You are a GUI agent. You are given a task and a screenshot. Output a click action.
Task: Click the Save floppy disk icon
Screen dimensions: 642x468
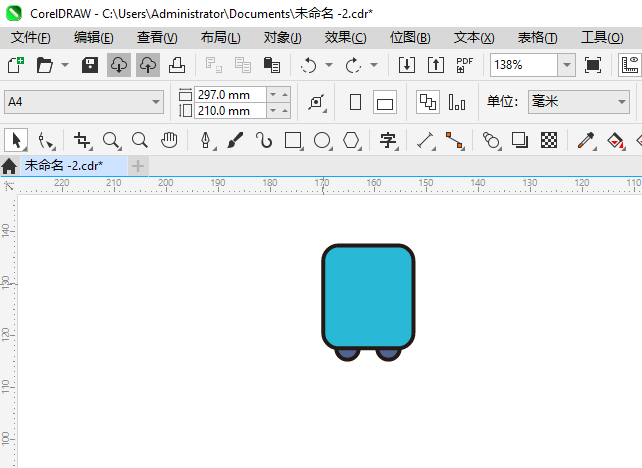tap(90, 65)
